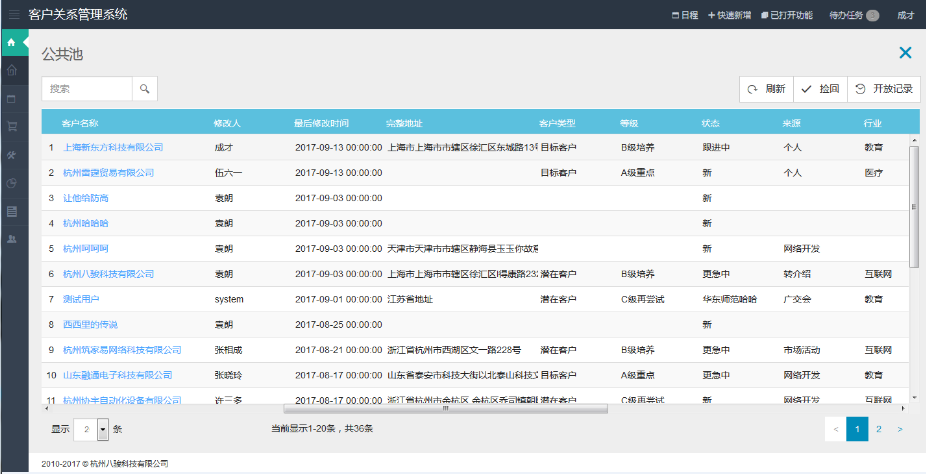The height and width of the screenshot is (474, 926).
Task: Go to page 2 in pagination
Action: coord(878,429)
